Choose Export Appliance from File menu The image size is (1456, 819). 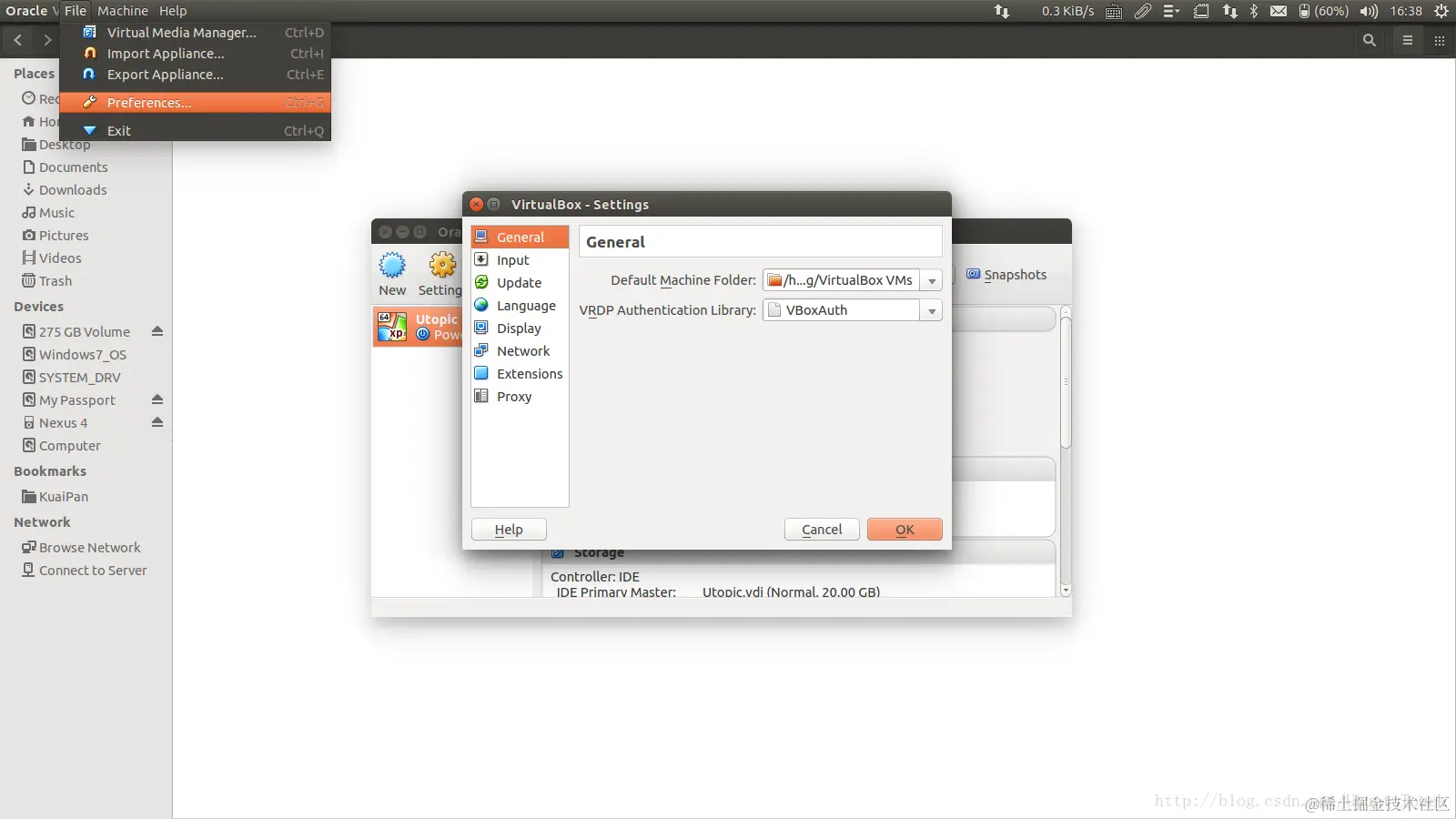point(195,74)
